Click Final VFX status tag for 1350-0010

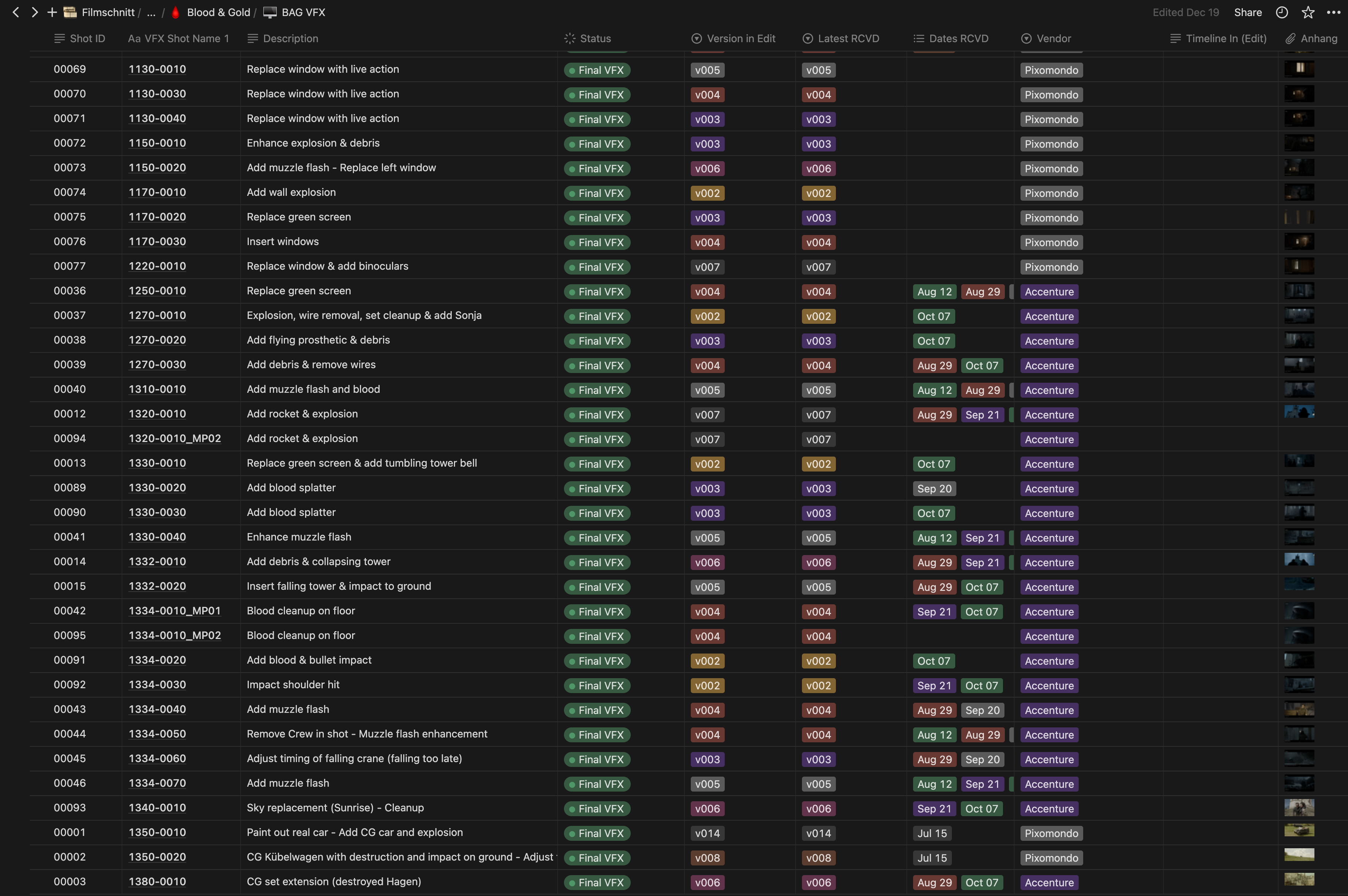(597, 833)
